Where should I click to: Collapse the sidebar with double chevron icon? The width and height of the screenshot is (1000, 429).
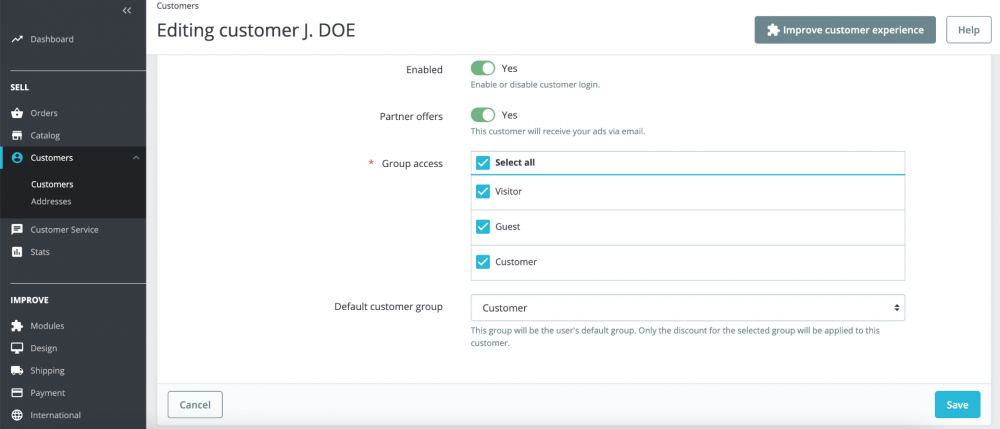point(127,10)
